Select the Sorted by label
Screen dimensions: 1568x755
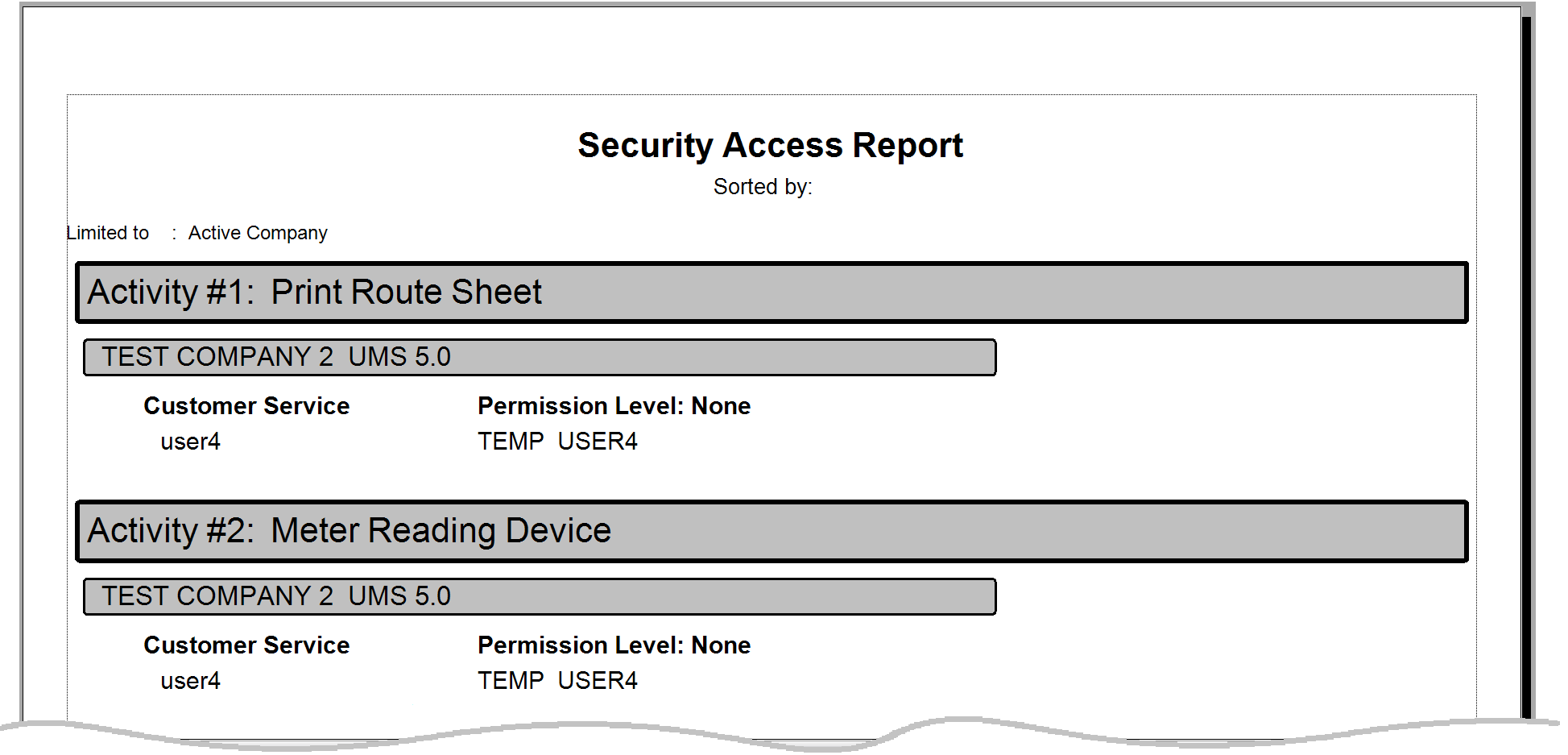coord(763,187)
